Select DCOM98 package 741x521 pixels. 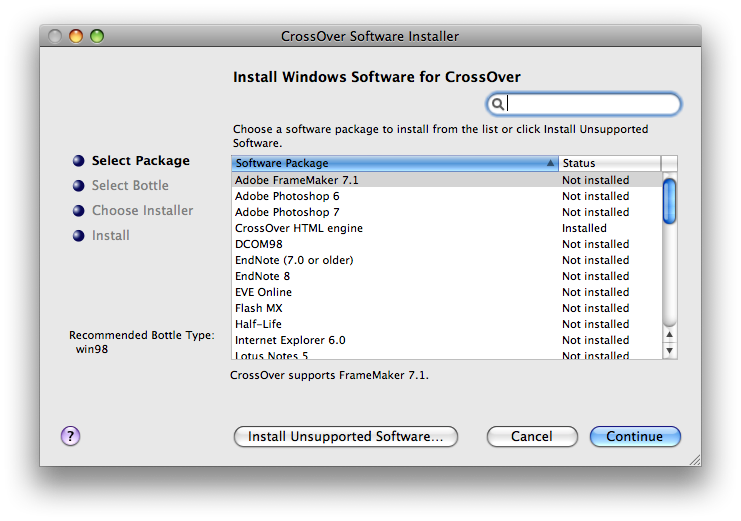pos(447,244)
